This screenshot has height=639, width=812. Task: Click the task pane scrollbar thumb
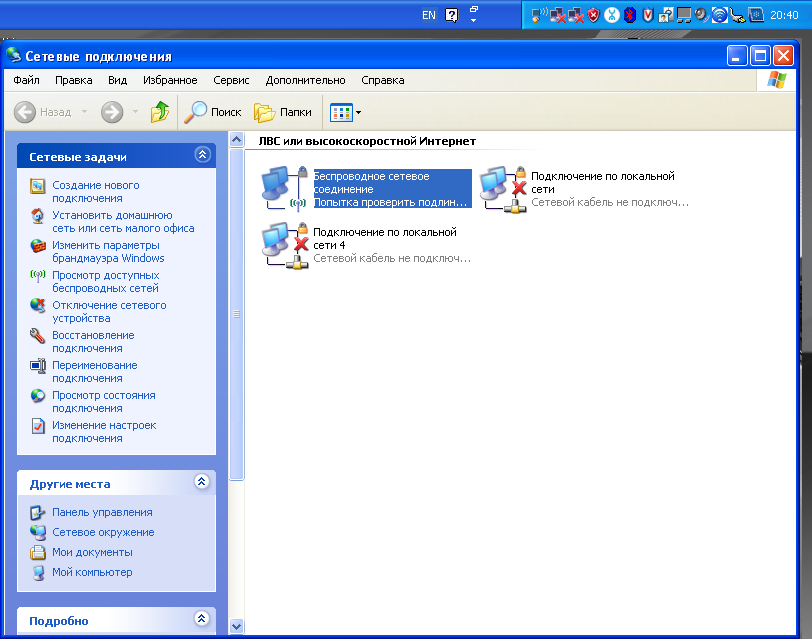click(236, 314)
